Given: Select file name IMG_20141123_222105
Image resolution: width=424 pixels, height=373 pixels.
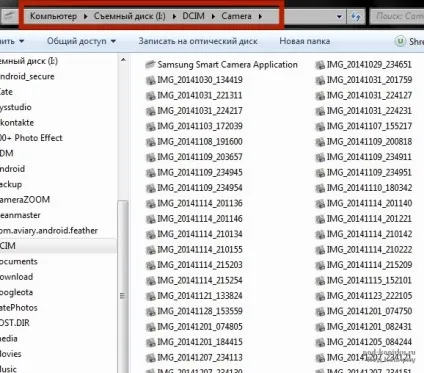Looking at the screenshot, I should pos(369,296).
